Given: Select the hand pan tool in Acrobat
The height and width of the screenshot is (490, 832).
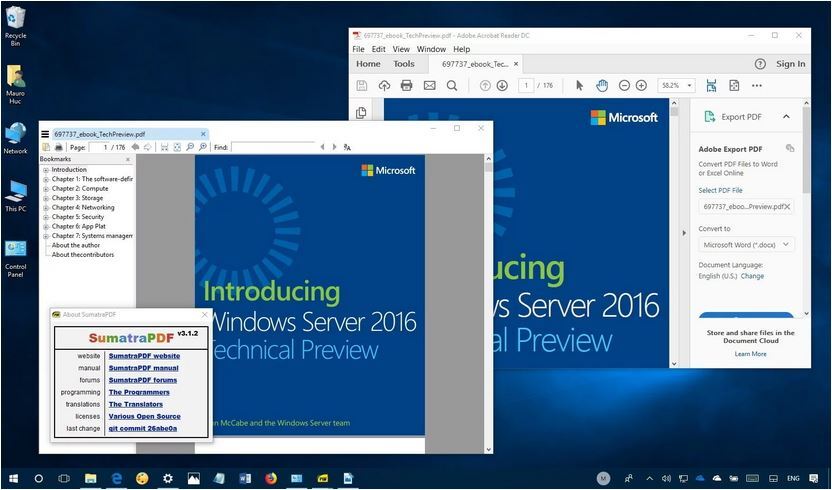Looking at the screenshot, I should point(602,85).
